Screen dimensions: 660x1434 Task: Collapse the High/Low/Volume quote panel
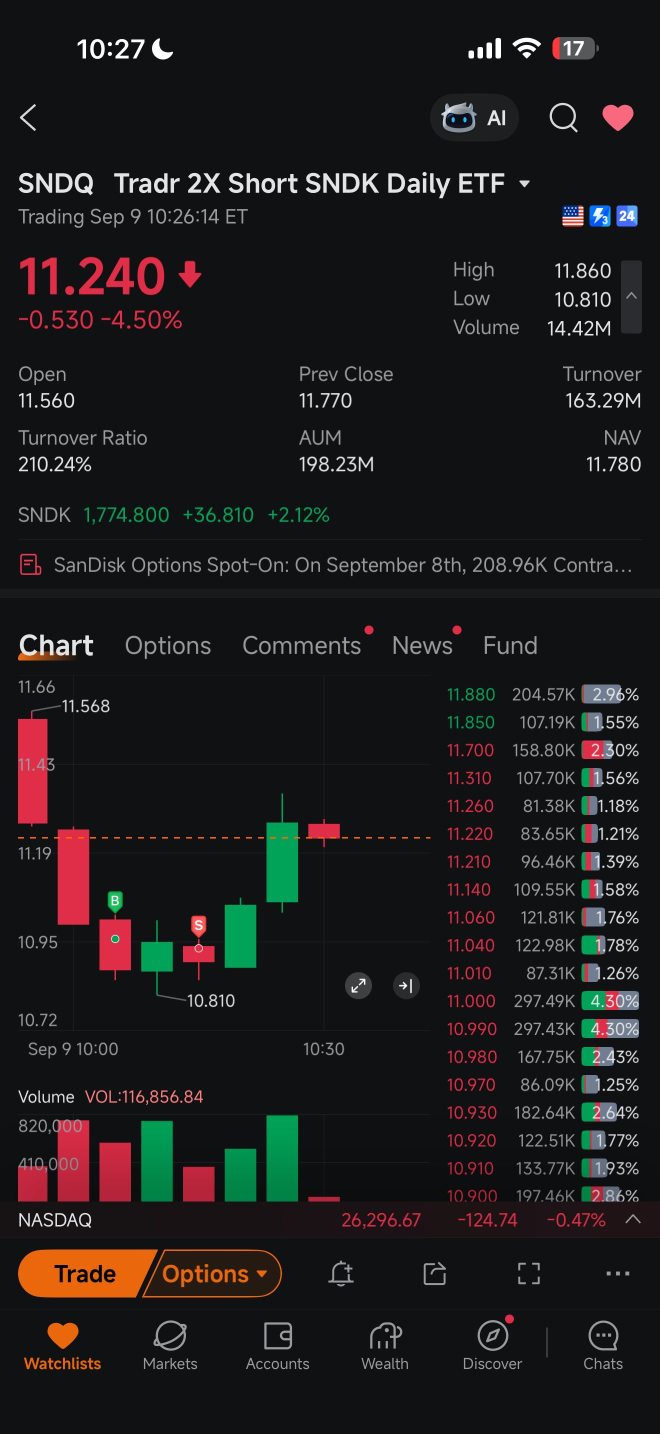coord(631,297)
